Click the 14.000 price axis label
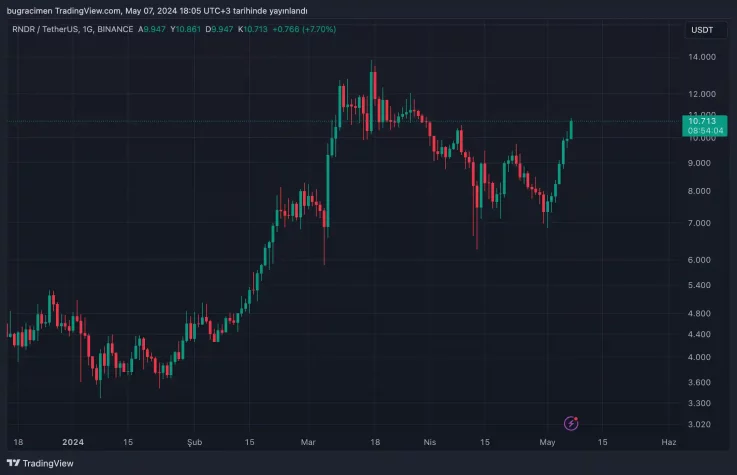The width and height of the screenshot is (737, 475). pyautogui.click(x=702, y=57)
